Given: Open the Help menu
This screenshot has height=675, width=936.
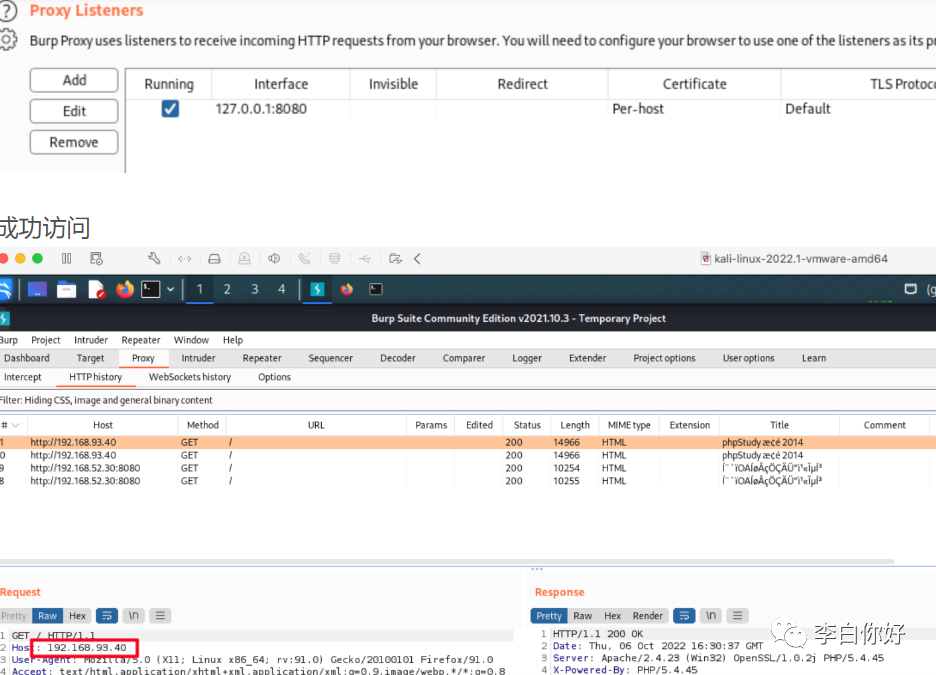Looking at the screenshot, I should click(233, 340).
